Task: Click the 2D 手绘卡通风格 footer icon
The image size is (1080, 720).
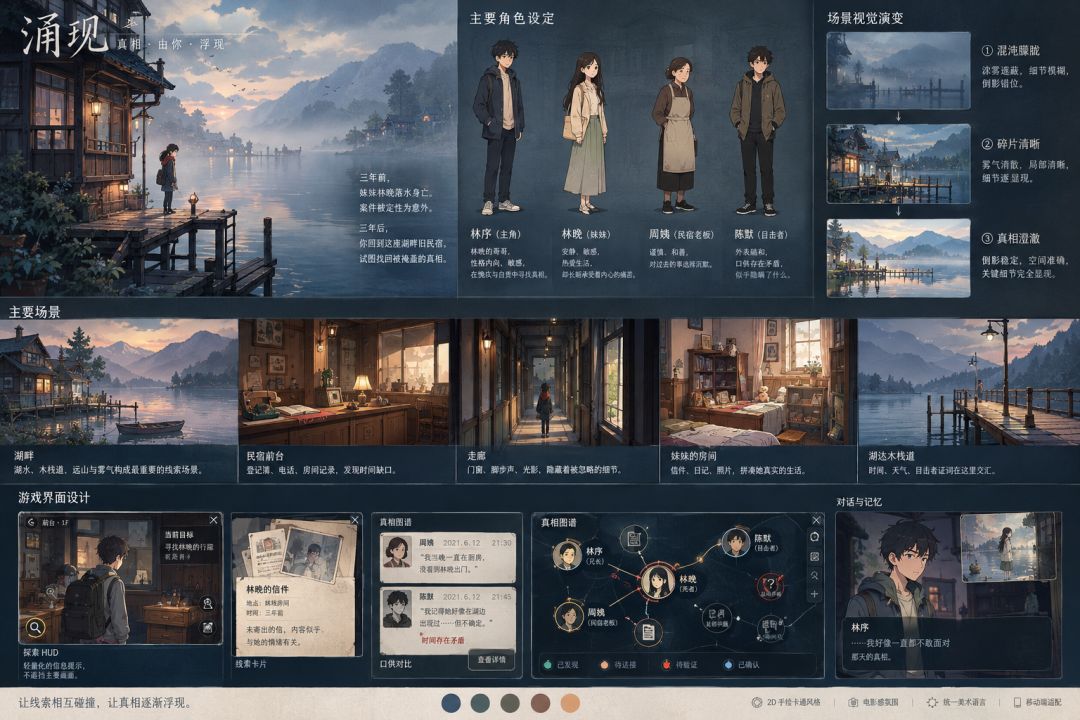Action: [757, 702]
